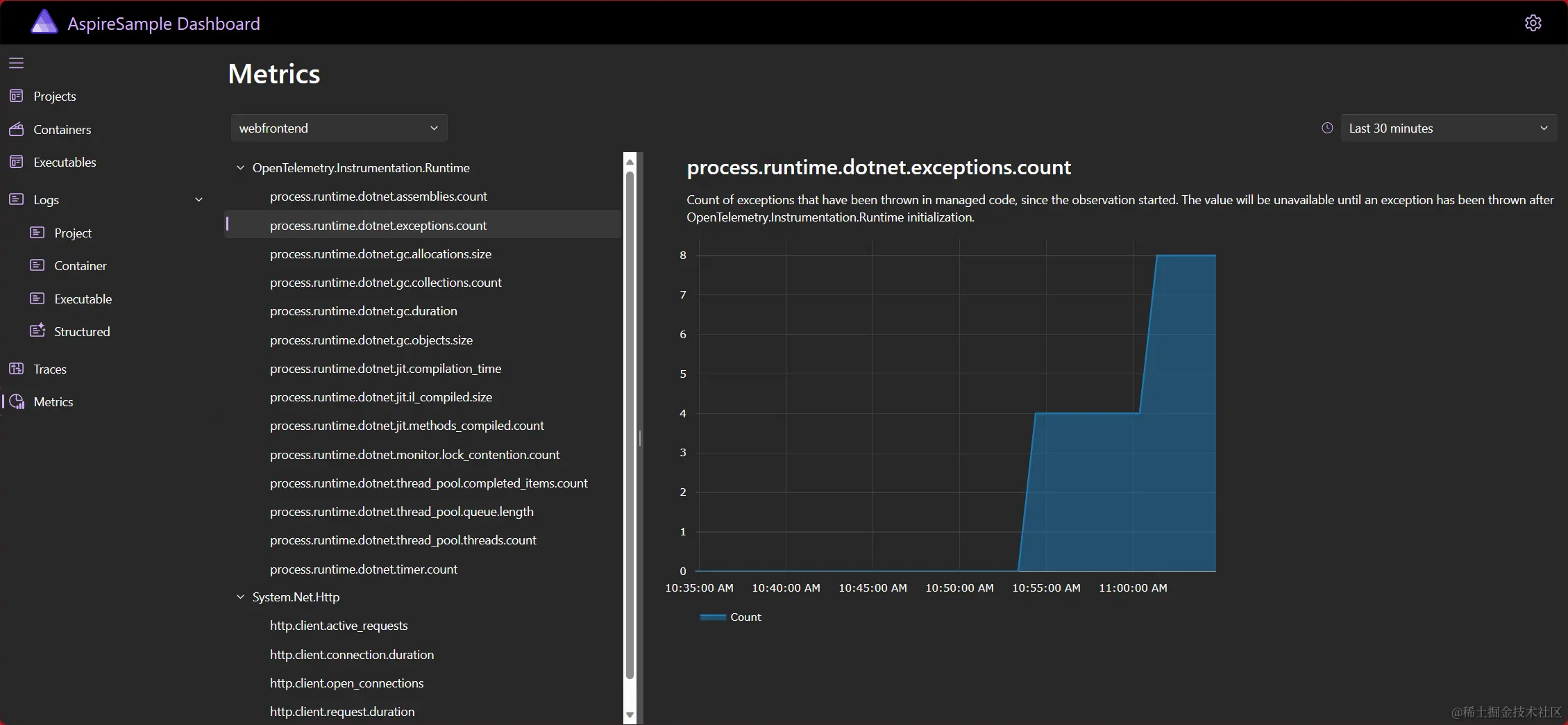This screenshot has width=1568, height=725.
Task: Click the Logs sidebar icon
Action: [17, 199]
